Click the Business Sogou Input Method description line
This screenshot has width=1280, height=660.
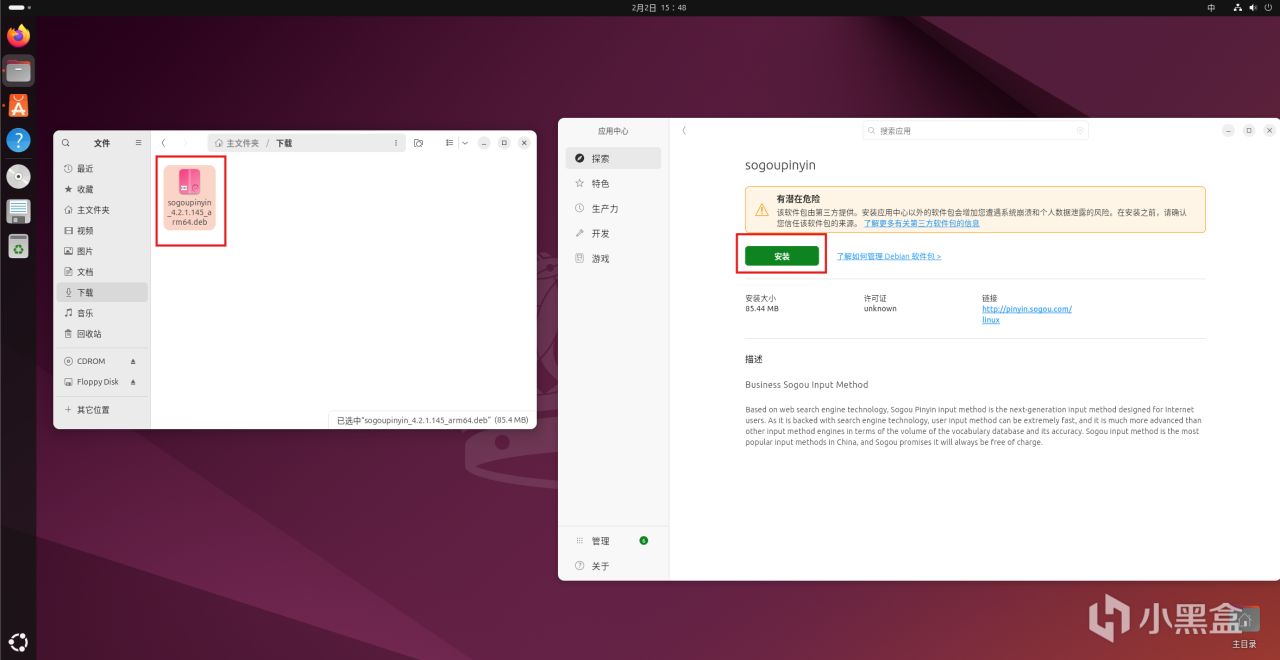click(807, 384)
